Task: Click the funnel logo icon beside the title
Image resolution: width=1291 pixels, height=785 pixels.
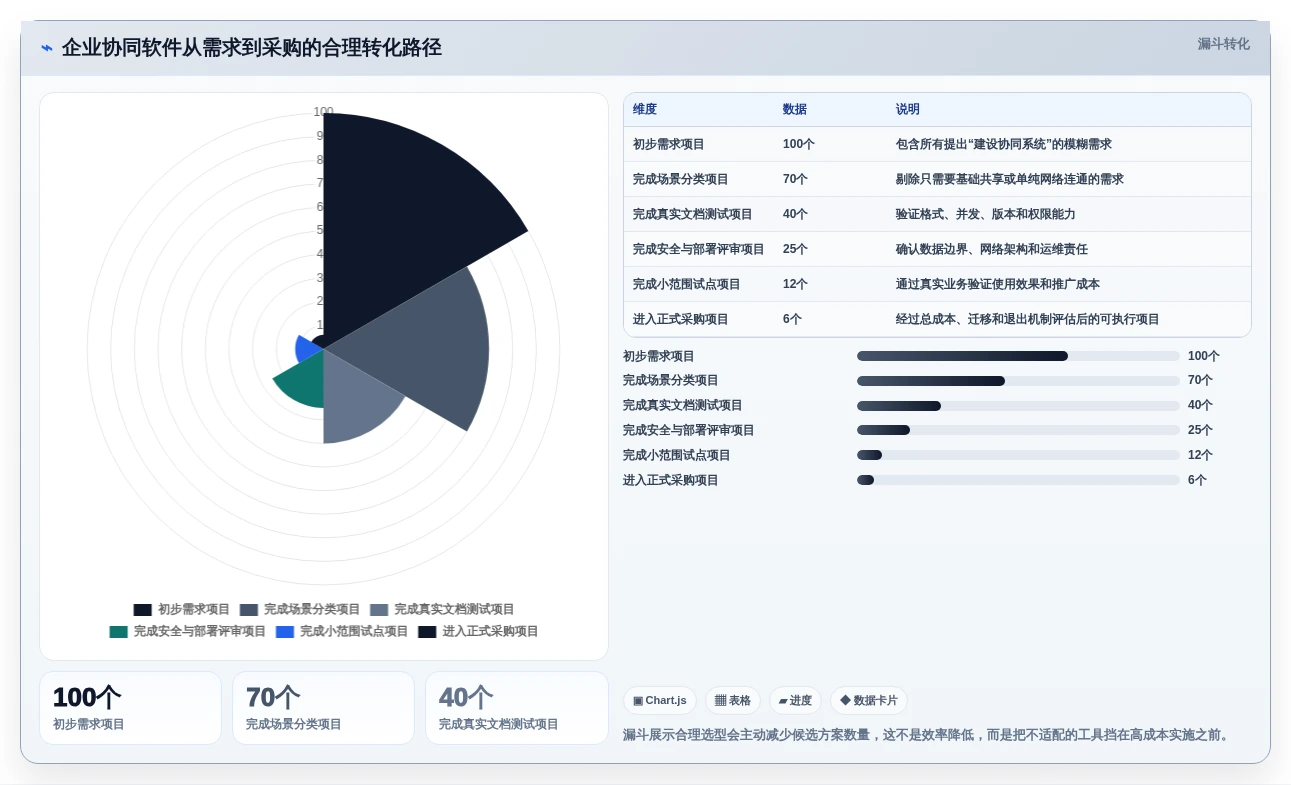Action: pyautogui.click(x=46, y=48)
